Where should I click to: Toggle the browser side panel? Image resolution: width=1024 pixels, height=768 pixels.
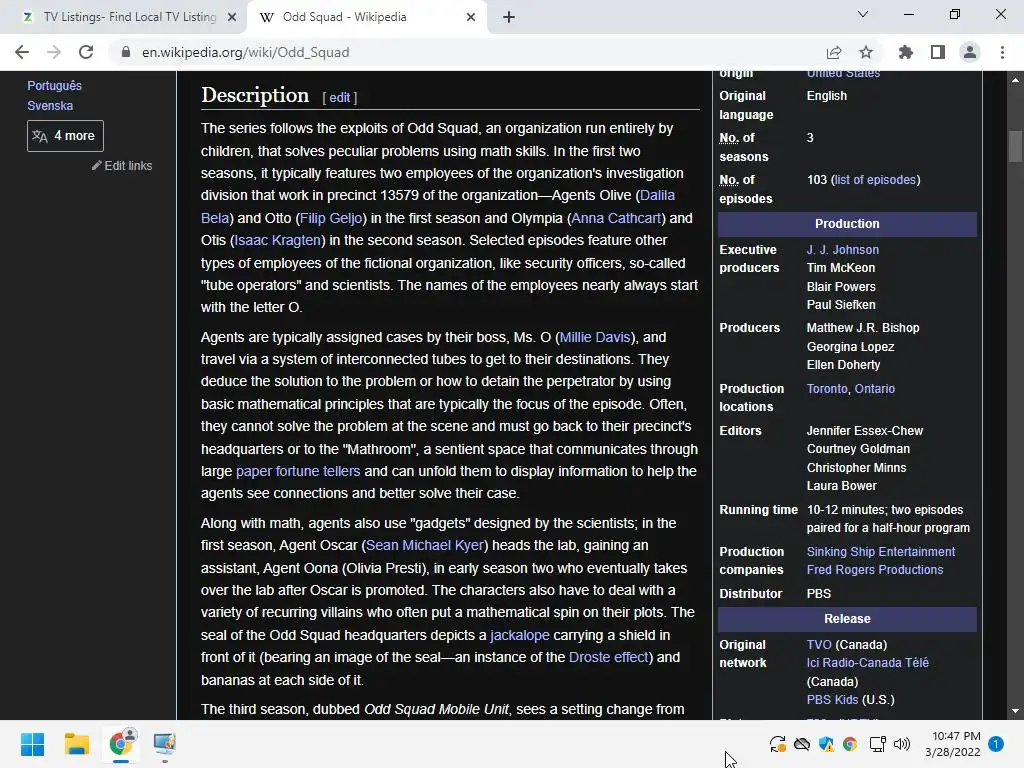pyautogui.click(x=938, y=52)
